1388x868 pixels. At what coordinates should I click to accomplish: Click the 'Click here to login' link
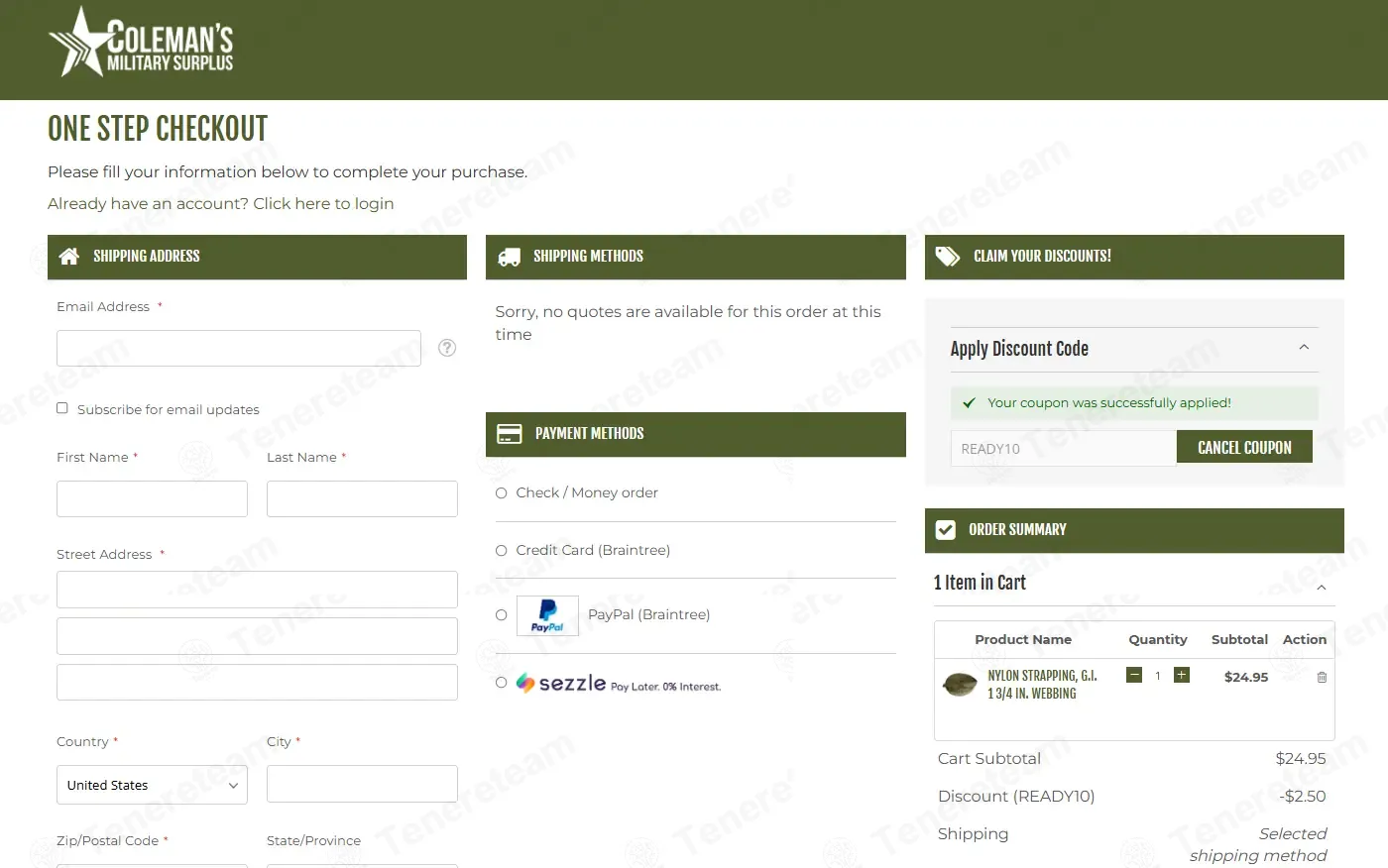tap(322, 203)
